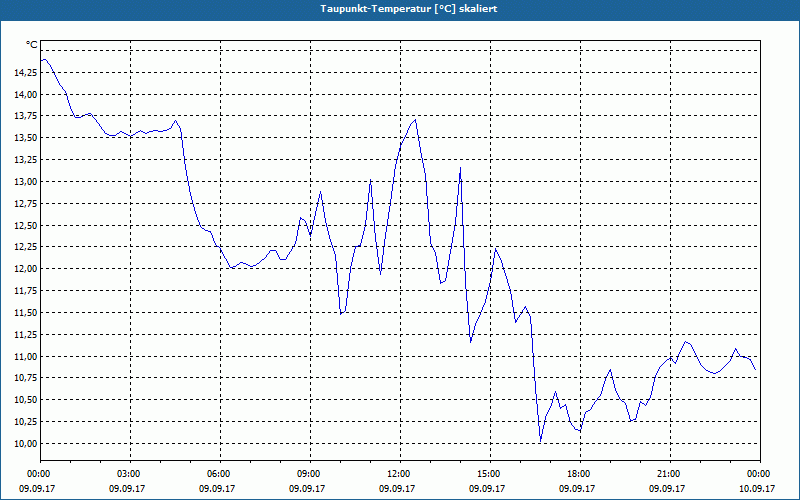This screenshot has width=800, height=500.
Task: Click the 13,75 y-axis label
Action: coord(26,116)
